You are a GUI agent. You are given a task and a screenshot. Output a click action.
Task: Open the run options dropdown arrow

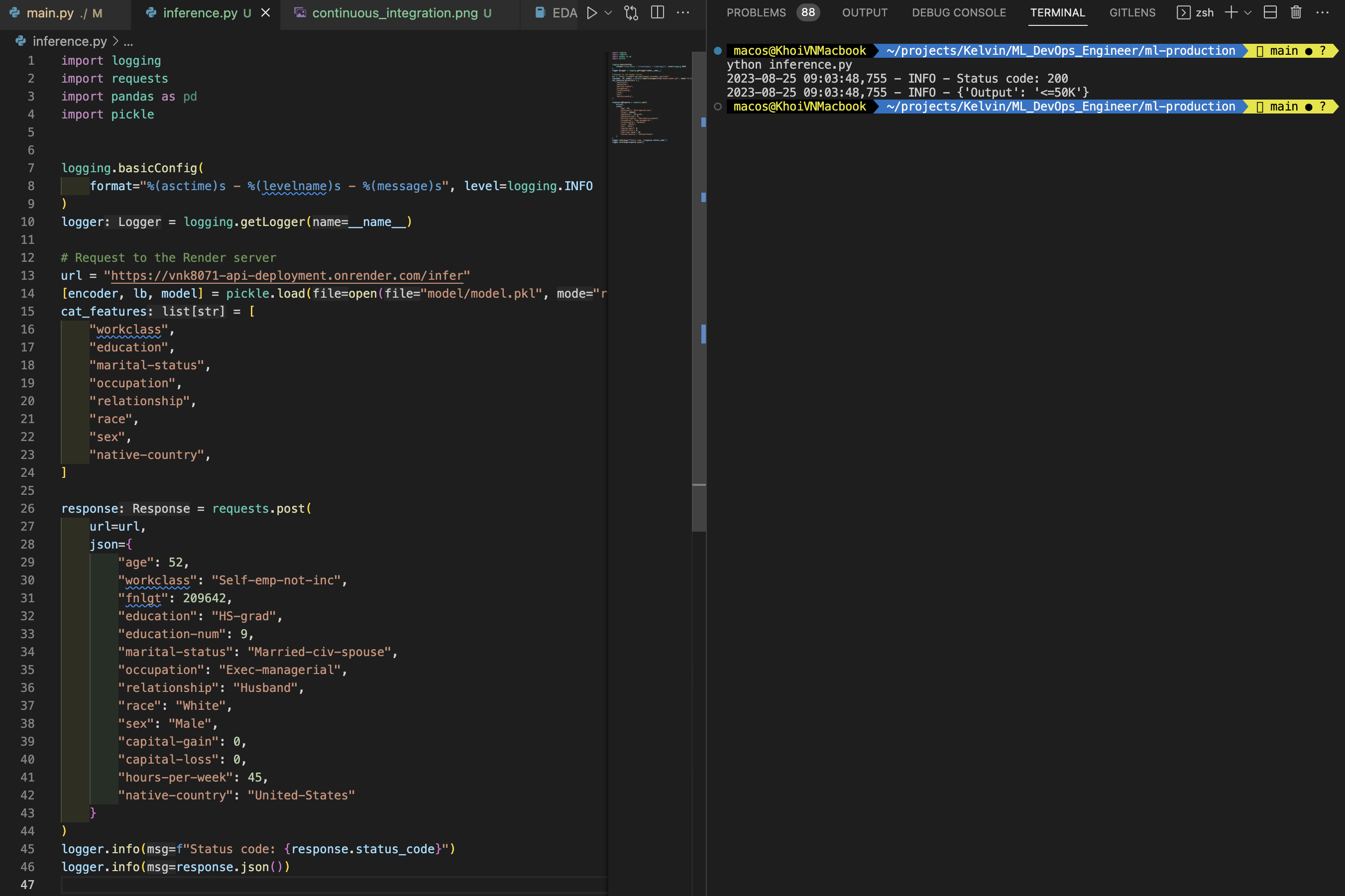(608, 12)
